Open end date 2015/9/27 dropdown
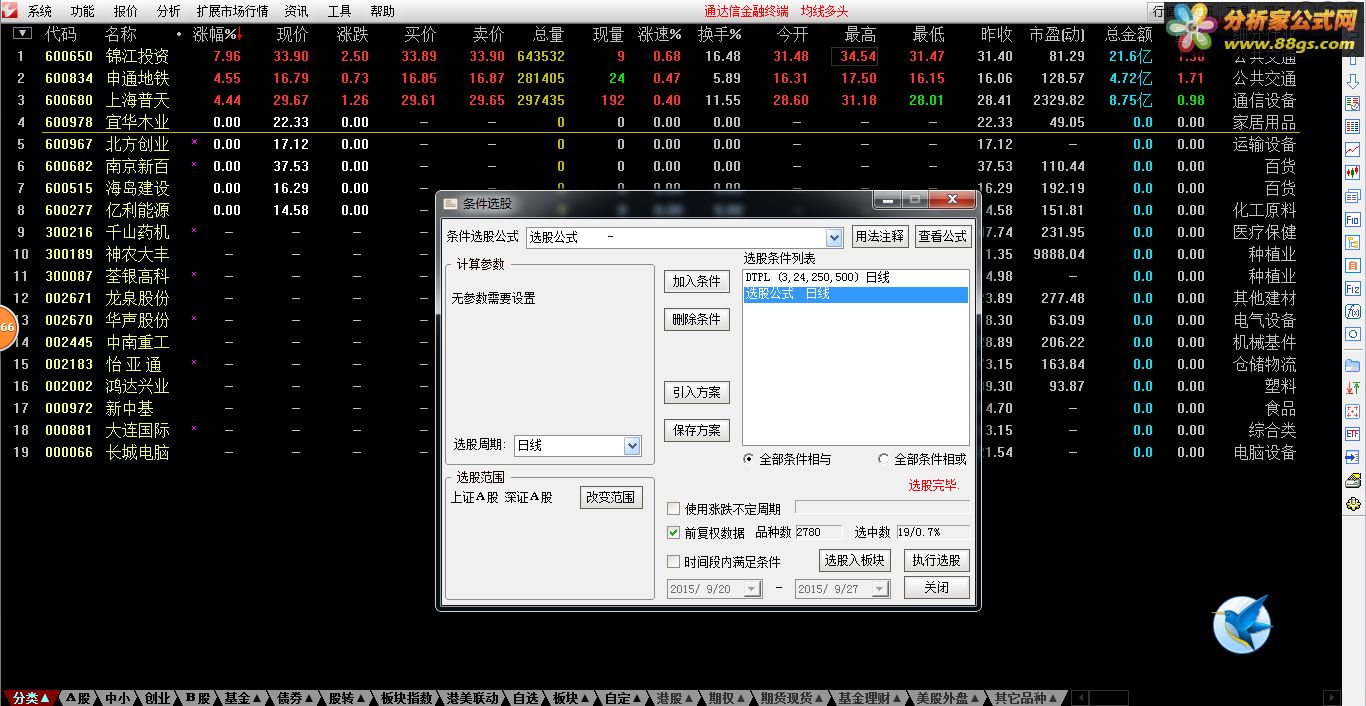Viewport: 1366px width, 706px height. [x=880, y=589]
